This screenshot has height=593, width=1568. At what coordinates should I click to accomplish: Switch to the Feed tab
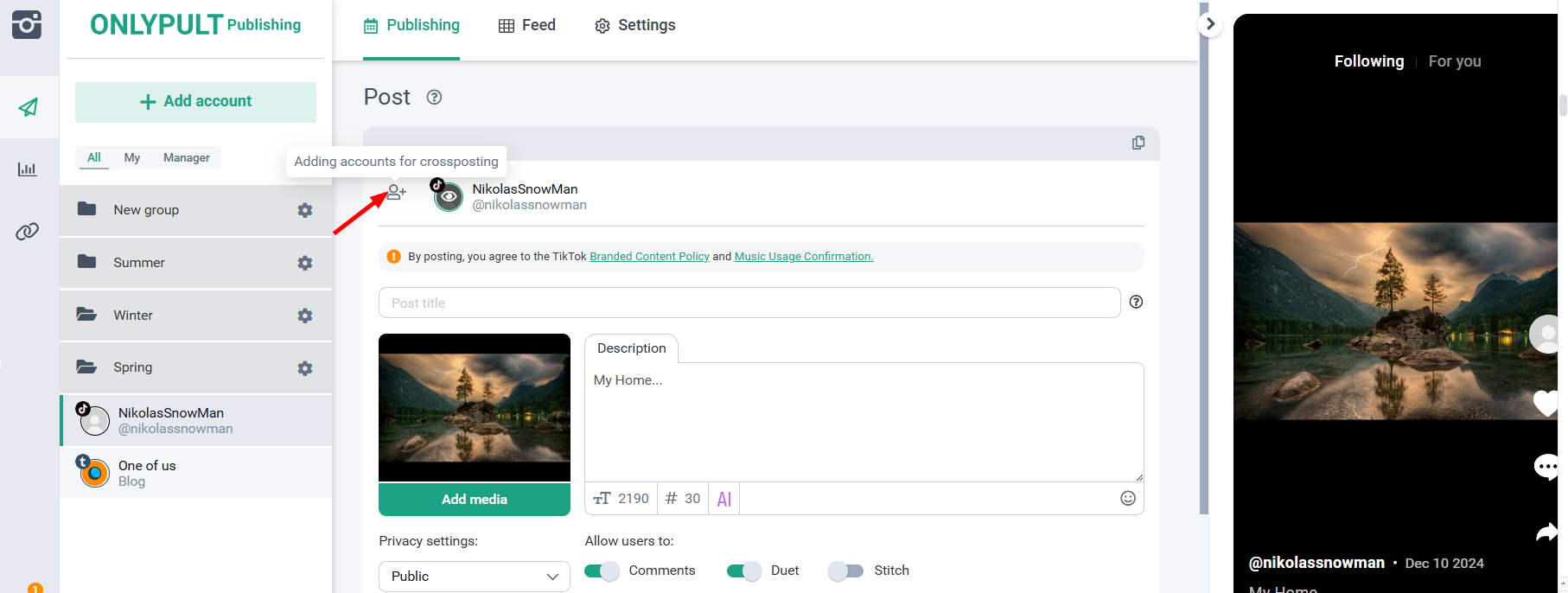coord(527,26)
